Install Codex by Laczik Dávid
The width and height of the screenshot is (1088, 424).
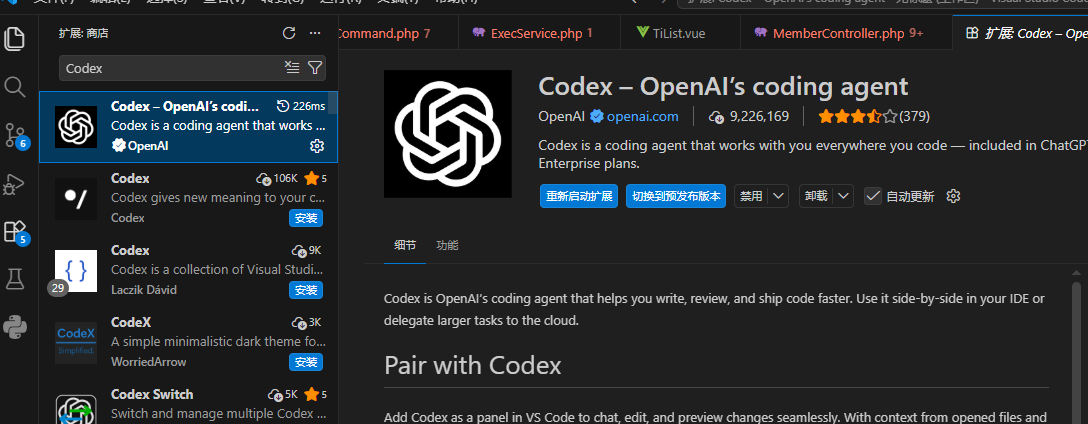[306, 290]
